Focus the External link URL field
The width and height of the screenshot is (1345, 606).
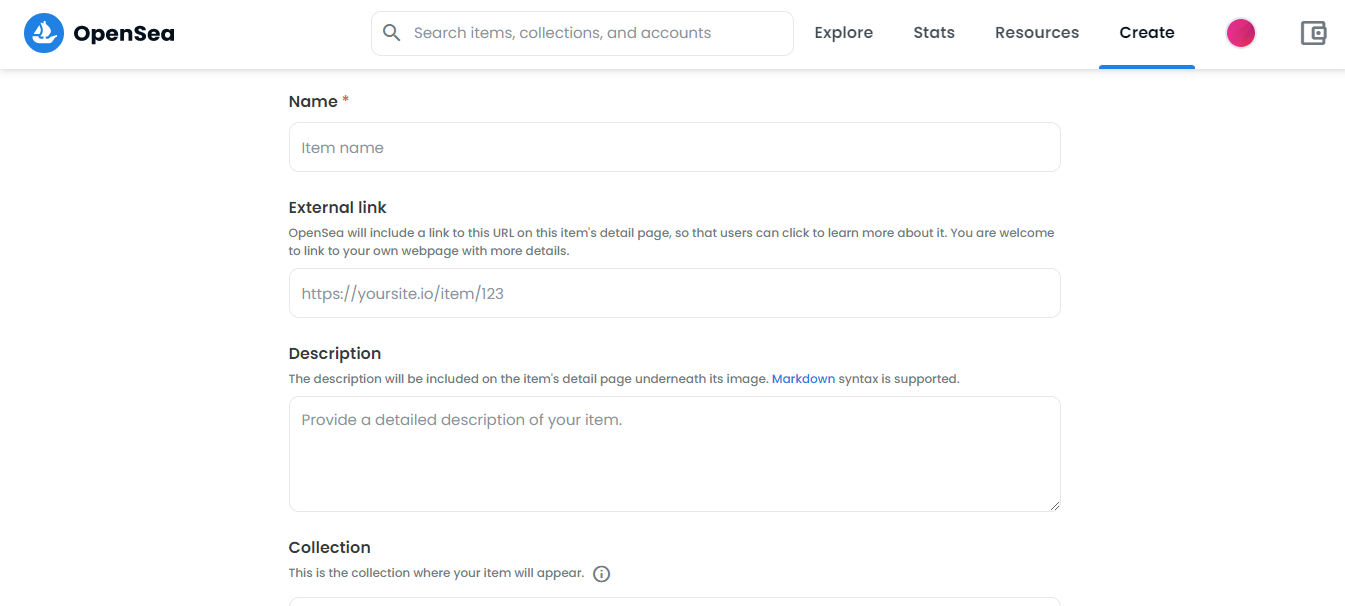click(674, 294)
